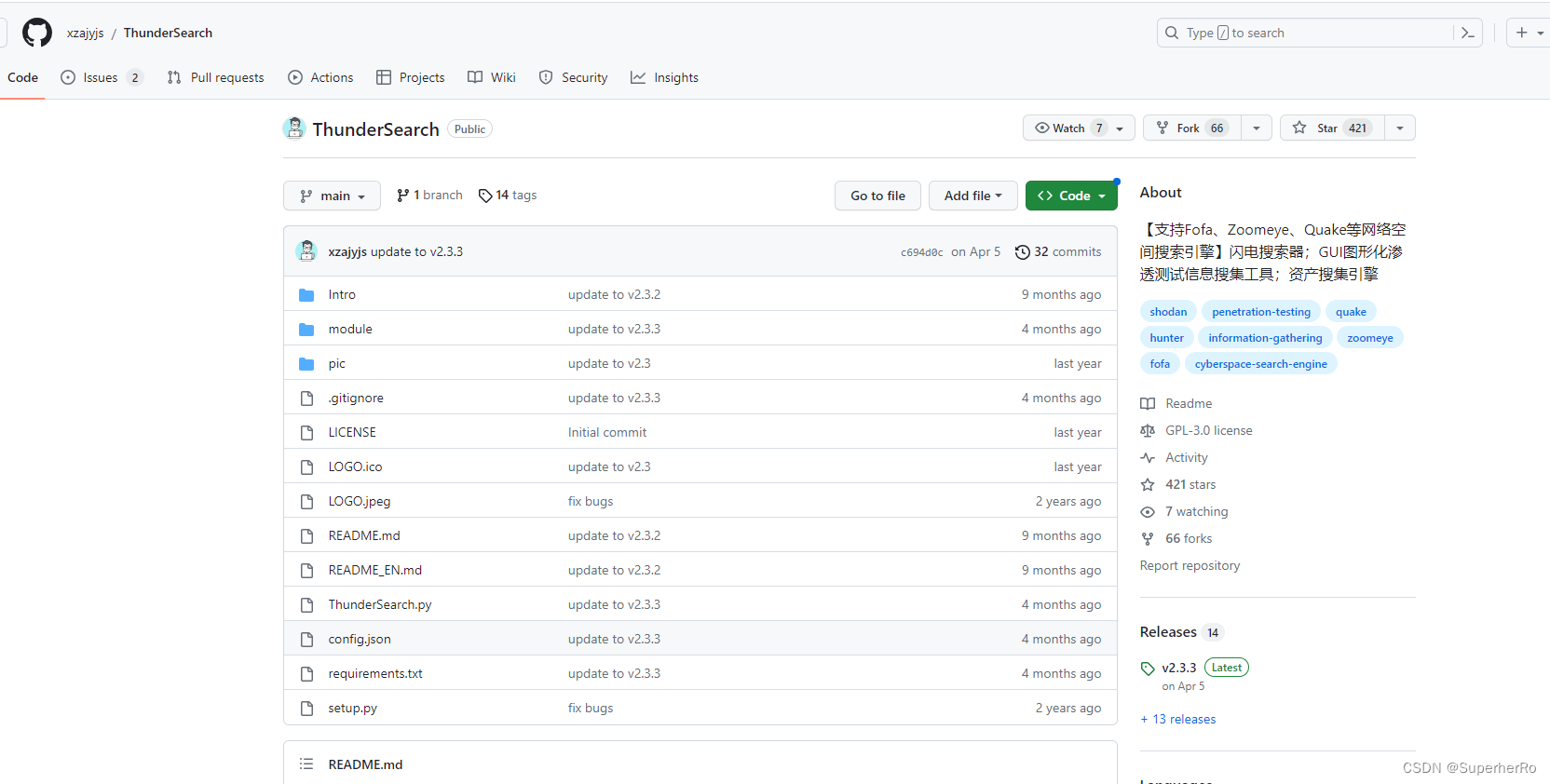Screen dimensions: 1550x784
Task: Fork the repository with Fork button
Action: tap(1192, 128)
